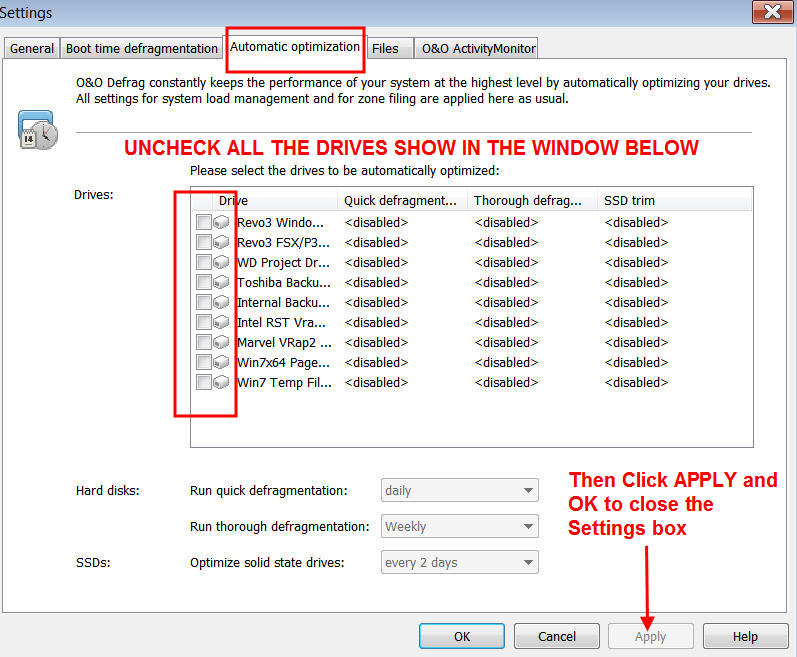Click SSD trim value for Toshiba Backu...
The image size is (797, 657).
(x=636, y=282)
